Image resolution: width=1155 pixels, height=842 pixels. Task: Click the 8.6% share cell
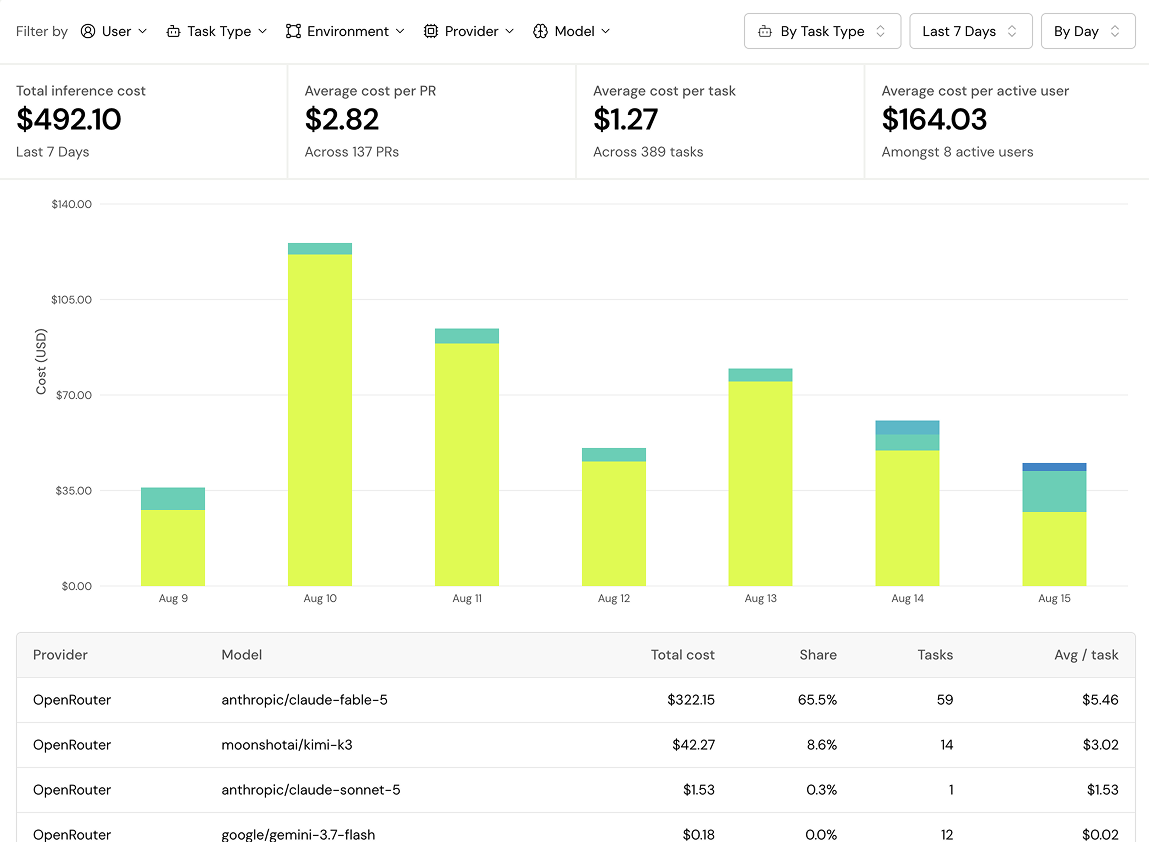[822, 745]
